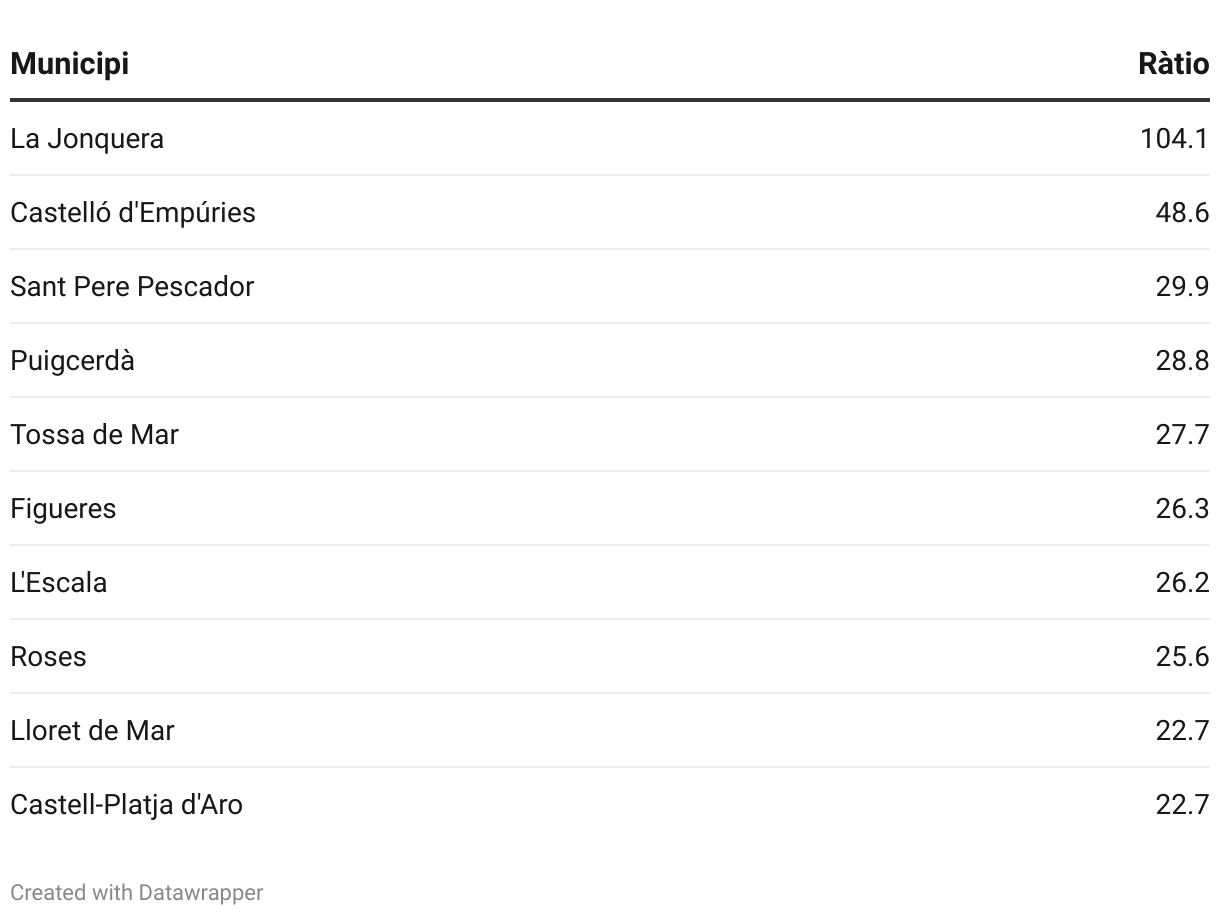Select Castelló d'Empúries municipality cell
The image size is (1220, 916).
(x=133, y=212)
